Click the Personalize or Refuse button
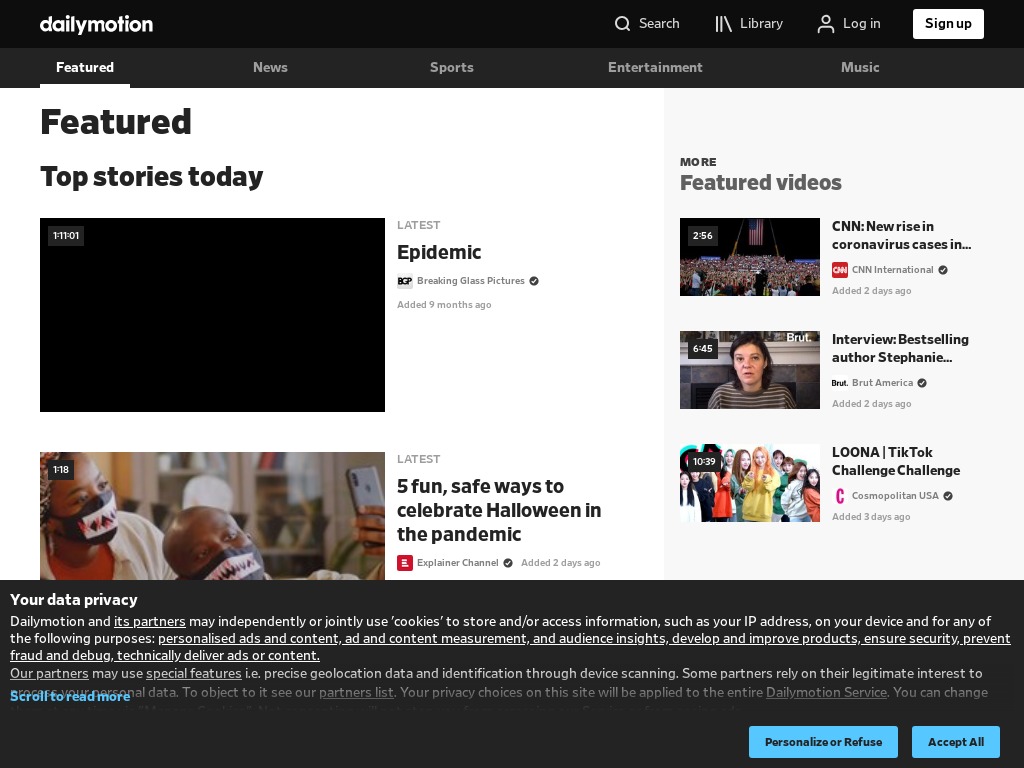This screenshot has width=1024, height=768. coord(824,742)
